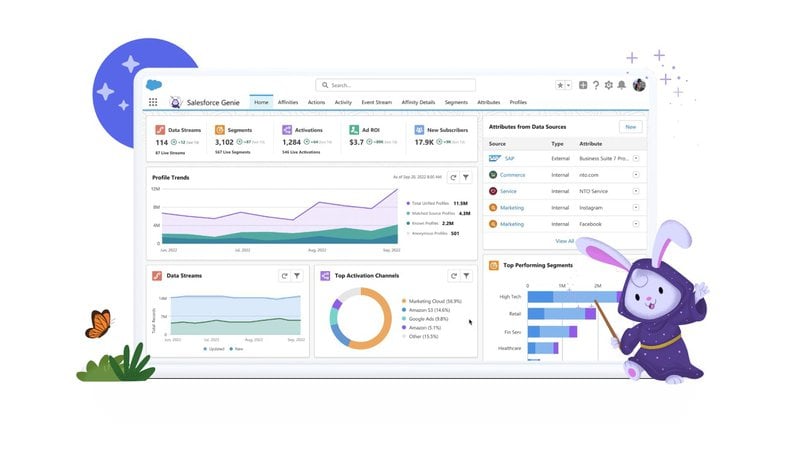Viewport: 800px width, 450px height.
Task: Filter the Profile Trends chart
Action: tap(466, 177)
